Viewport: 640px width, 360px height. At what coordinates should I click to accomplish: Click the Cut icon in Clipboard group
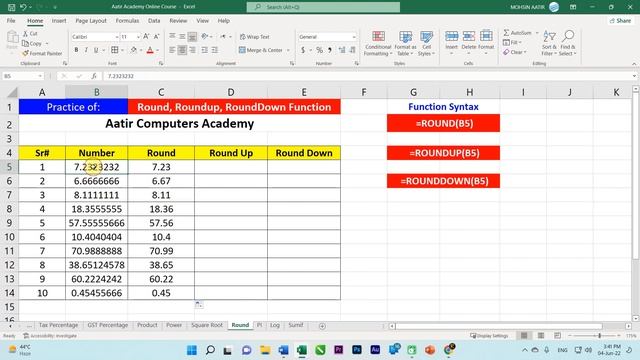[30, 33]
